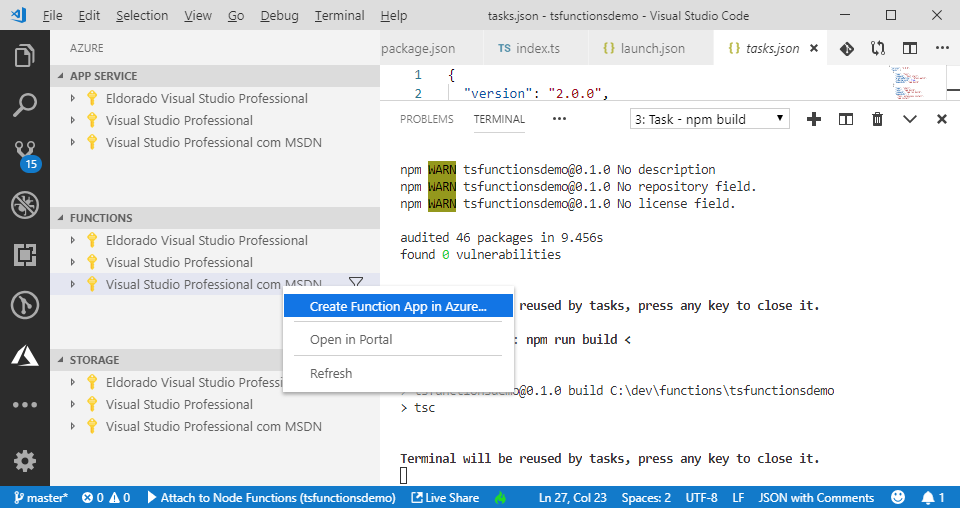Create a new terminal with plus icon
The width and height of the screenshot is (960, 508).
pyautogui.click(x=814, y=119)
